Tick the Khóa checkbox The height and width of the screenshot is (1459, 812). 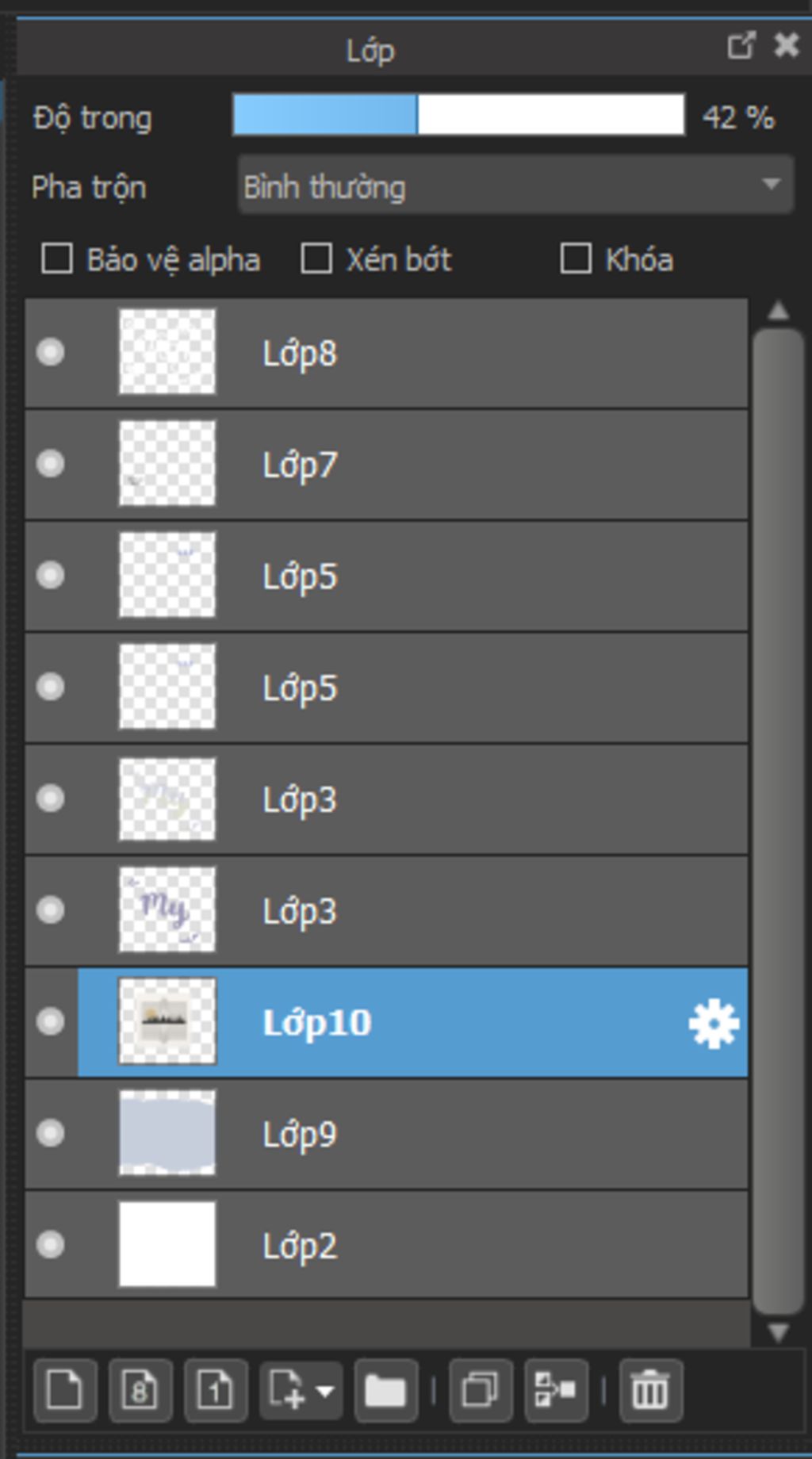[576, 259]
